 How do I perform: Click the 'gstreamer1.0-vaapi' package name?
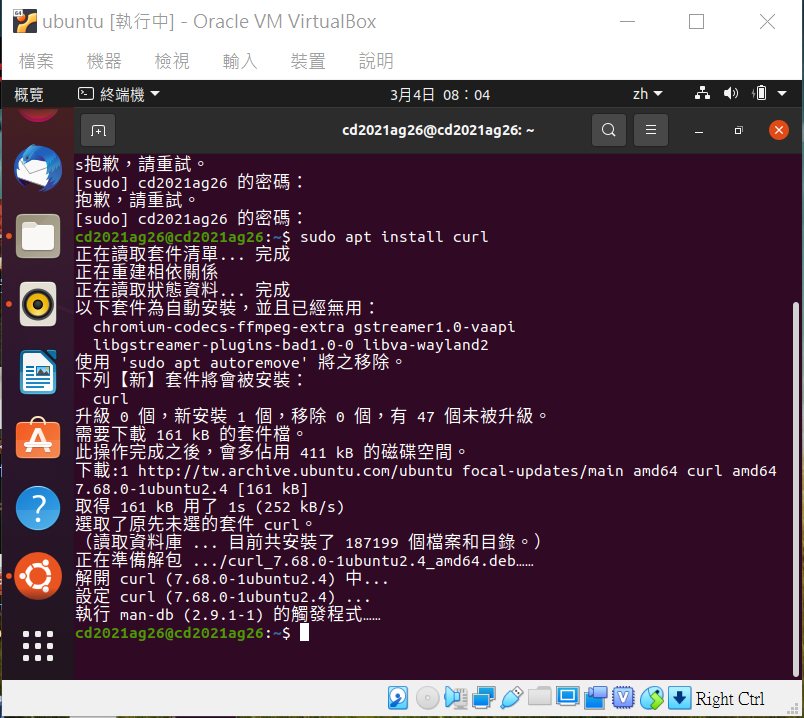434,327
